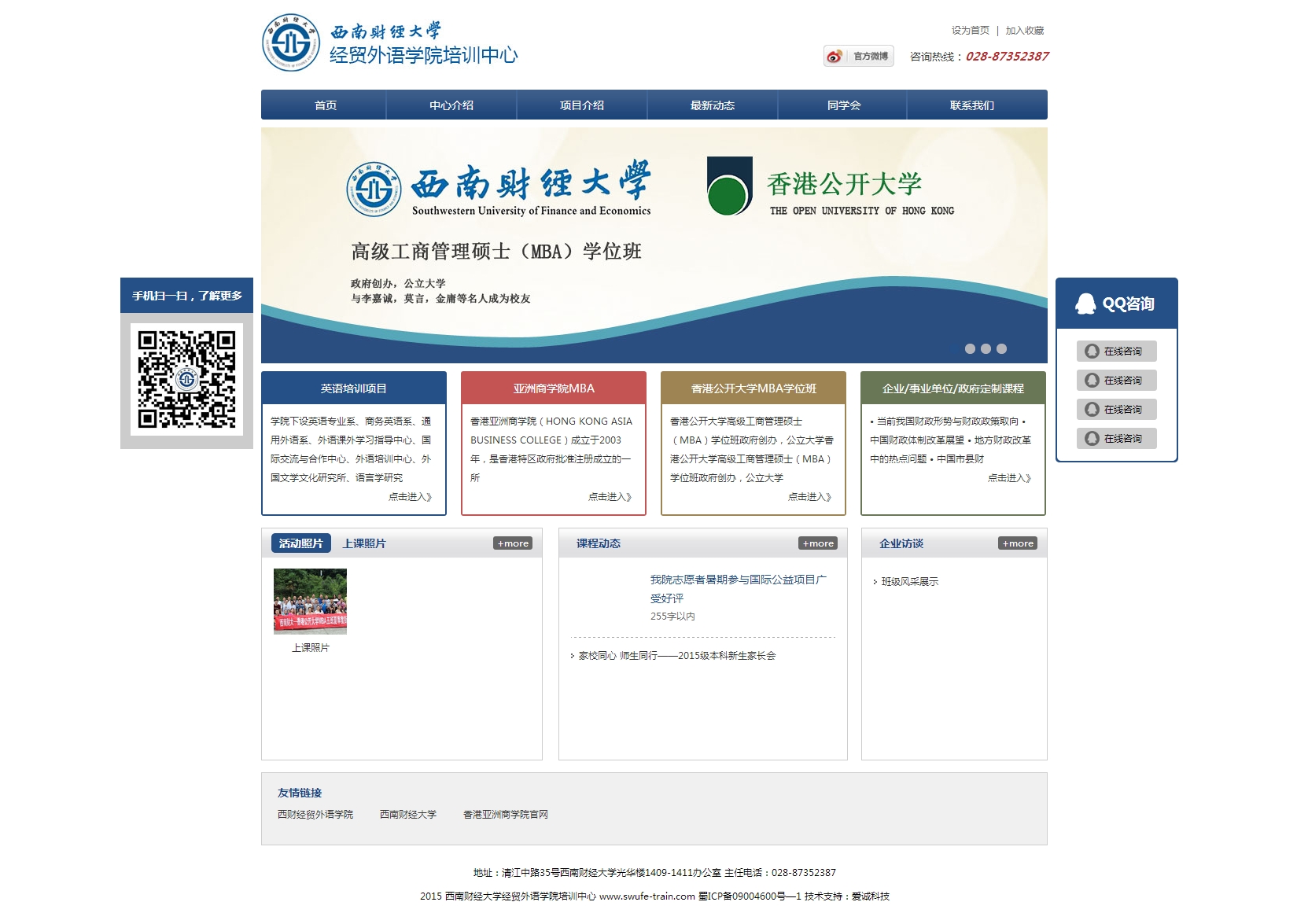Open 家校同心 师生同行 news item
Image resolution: width=1308 pixels, height=924 pixels.
coord(677,656)
